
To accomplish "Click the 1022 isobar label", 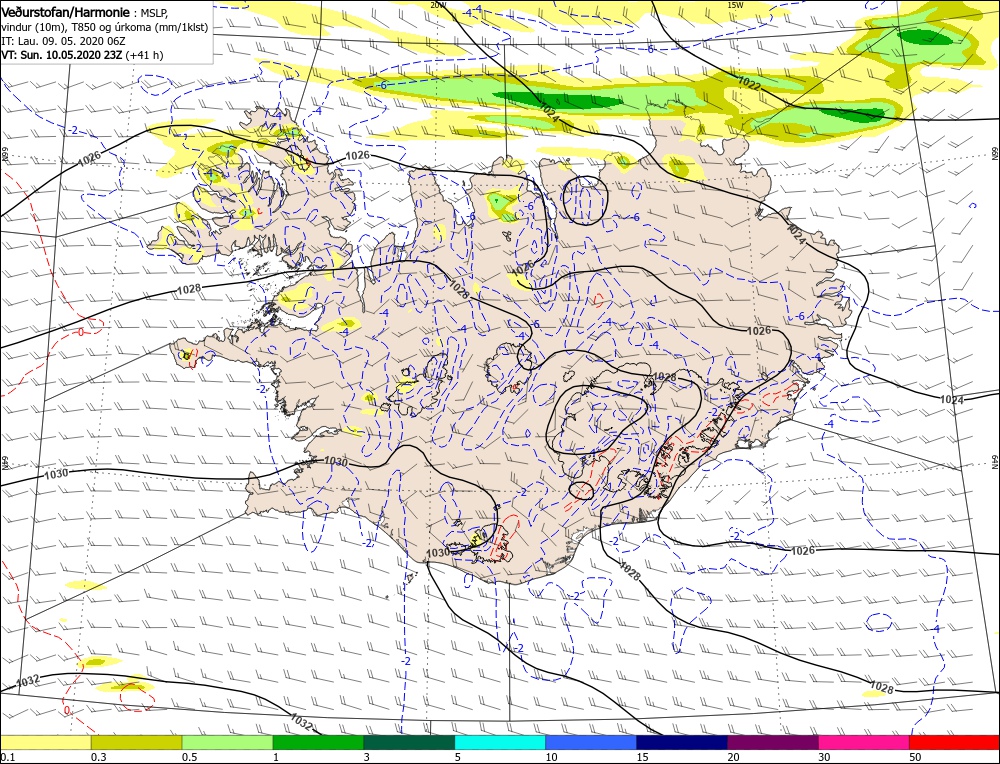I will point(749,82).
